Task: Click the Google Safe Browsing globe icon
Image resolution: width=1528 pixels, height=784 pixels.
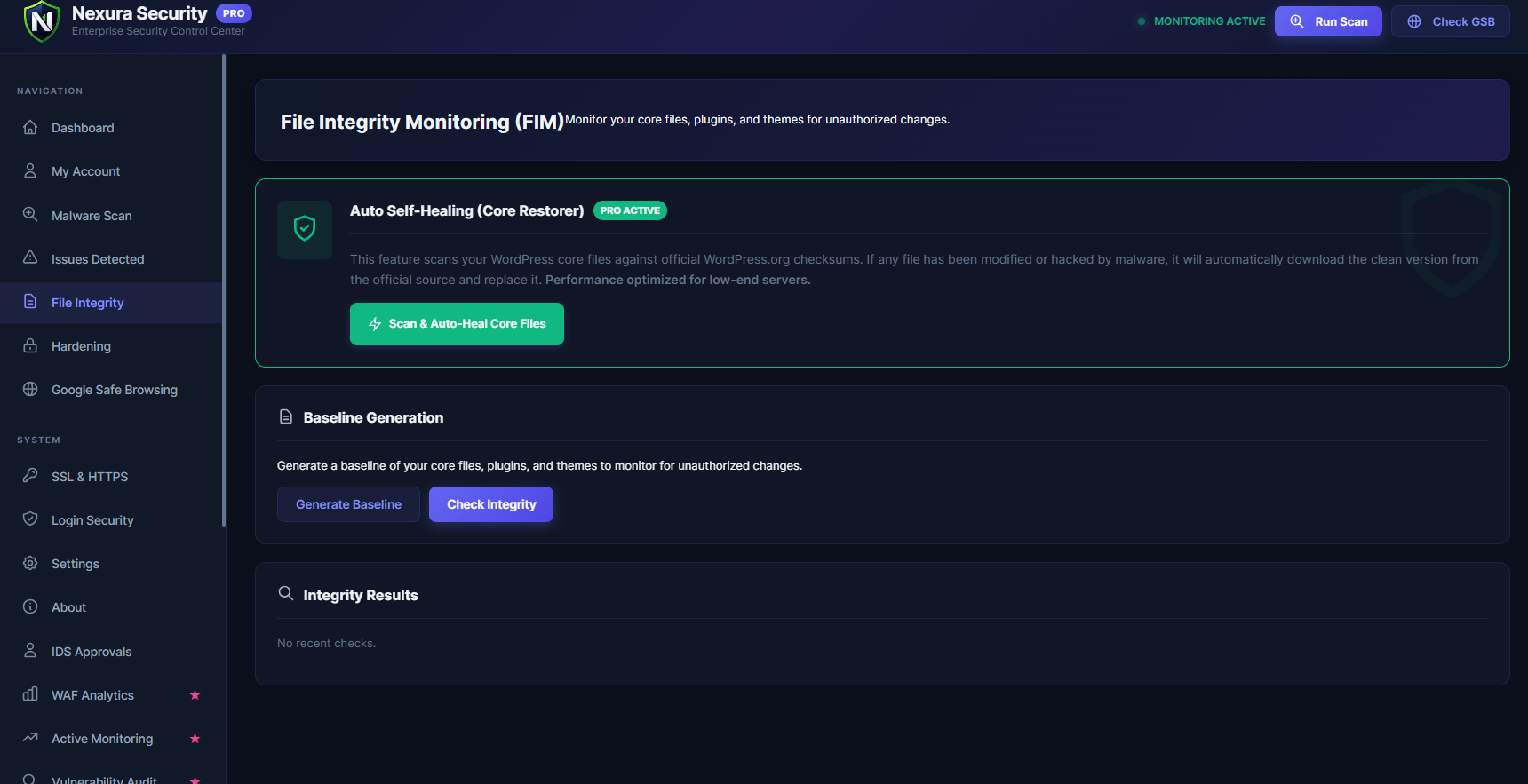Action: click(30, 389)
